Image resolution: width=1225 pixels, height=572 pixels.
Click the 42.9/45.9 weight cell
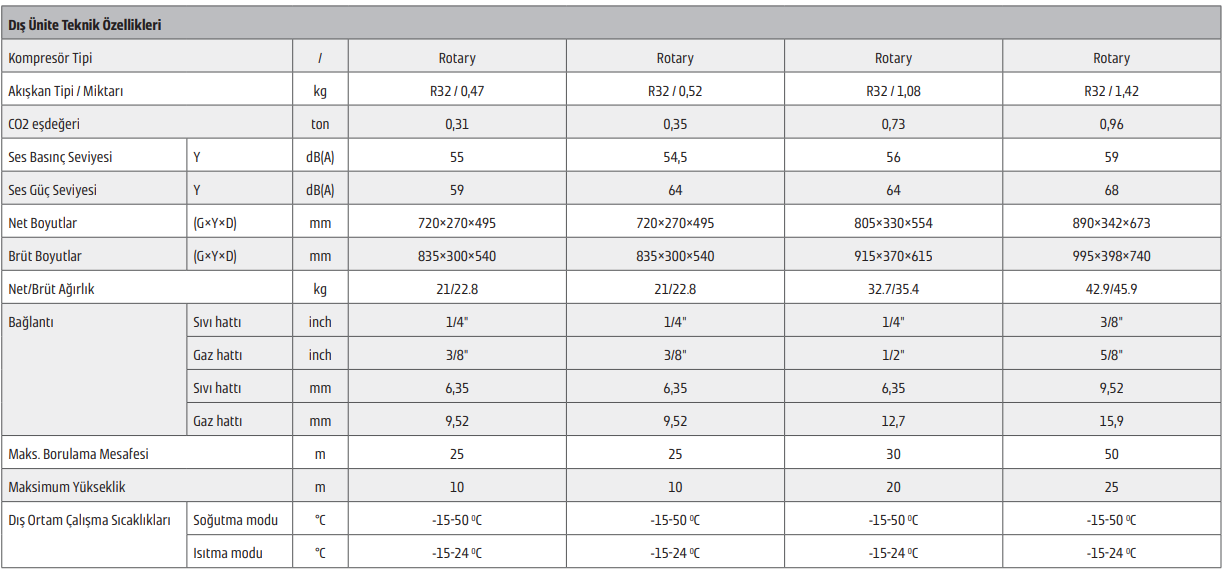(x=1111, y=289)
